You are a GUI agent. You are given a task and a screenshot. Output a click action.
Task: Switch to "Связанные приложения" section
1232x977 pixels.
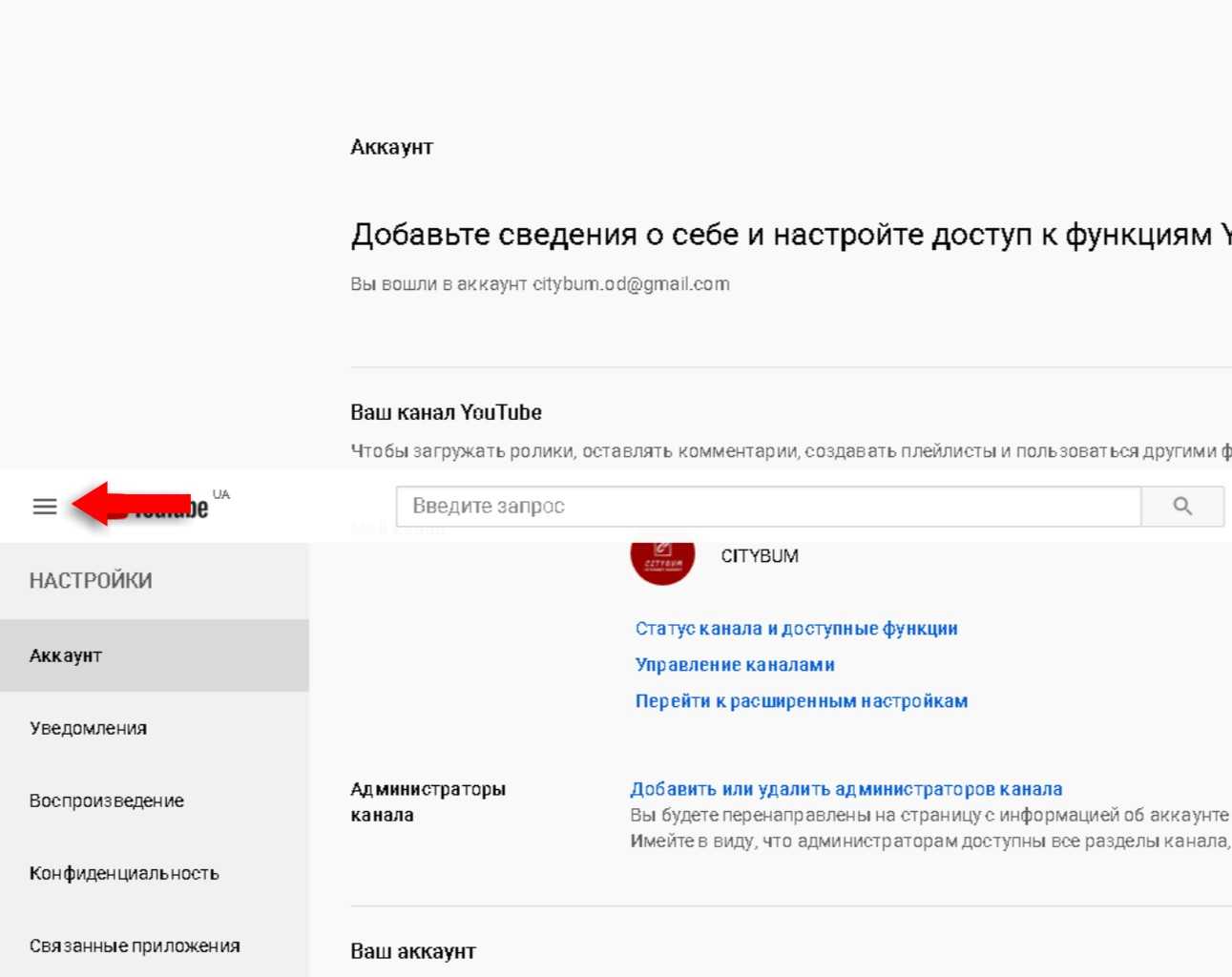(x=135, y=946)
